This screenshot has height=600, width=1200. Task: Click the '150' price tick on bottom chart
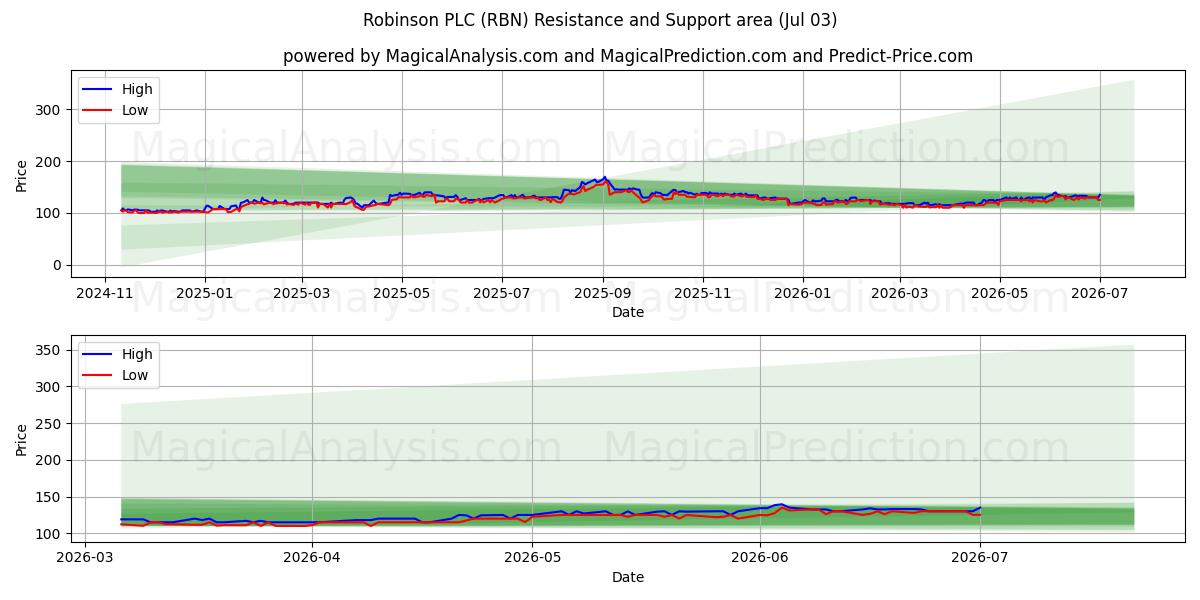48,498
